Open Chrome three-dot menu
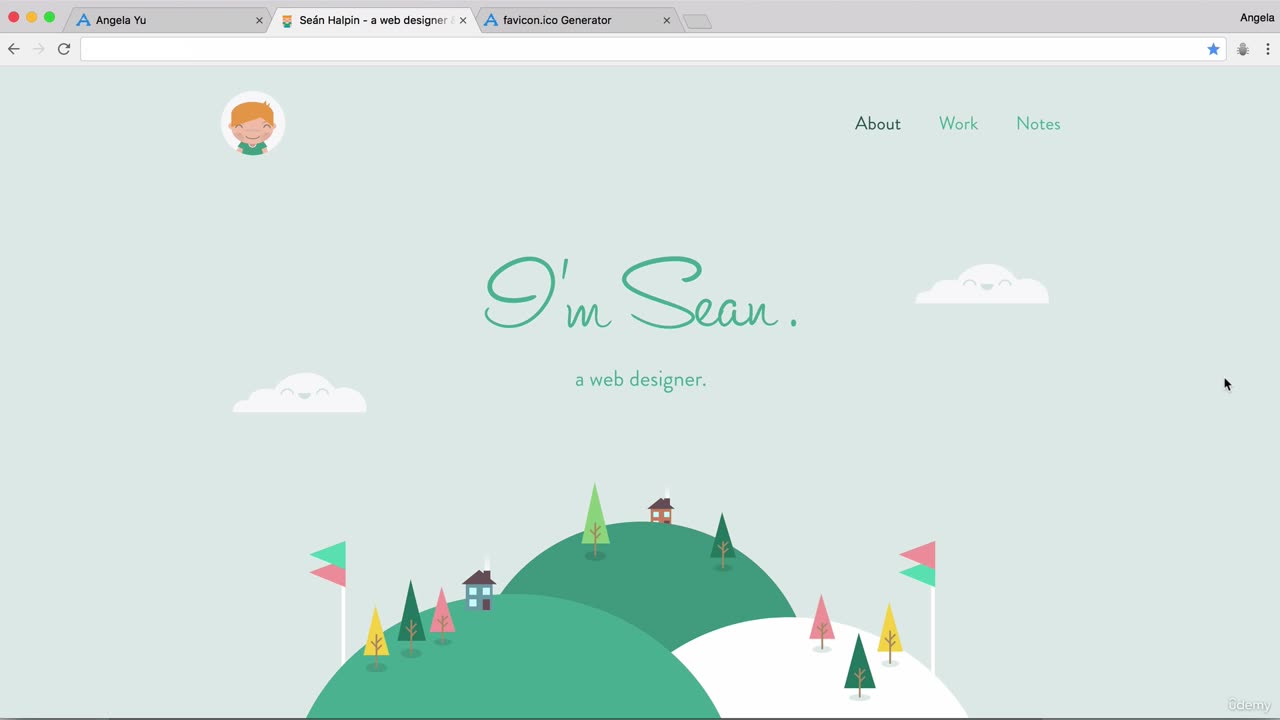The height and width of the screenshot is (720, 1280). click(x=1268, y=49)
